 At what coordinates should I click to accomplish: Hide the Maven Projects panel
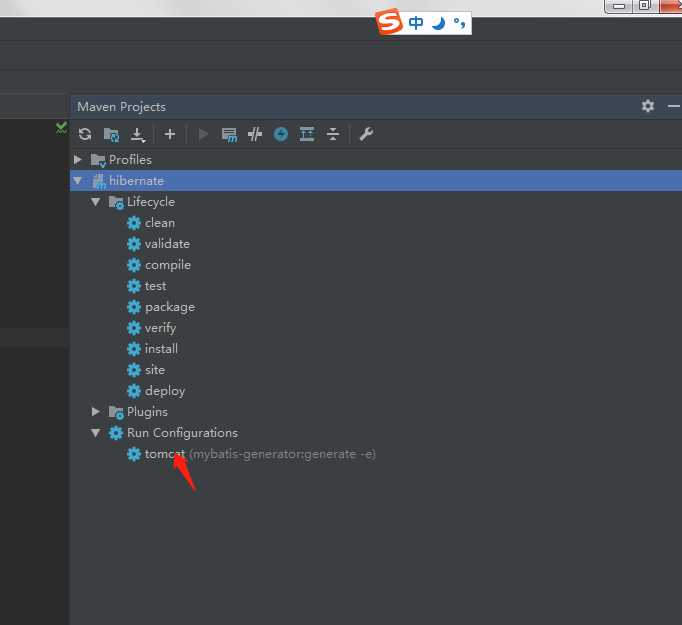coord(673,106)
